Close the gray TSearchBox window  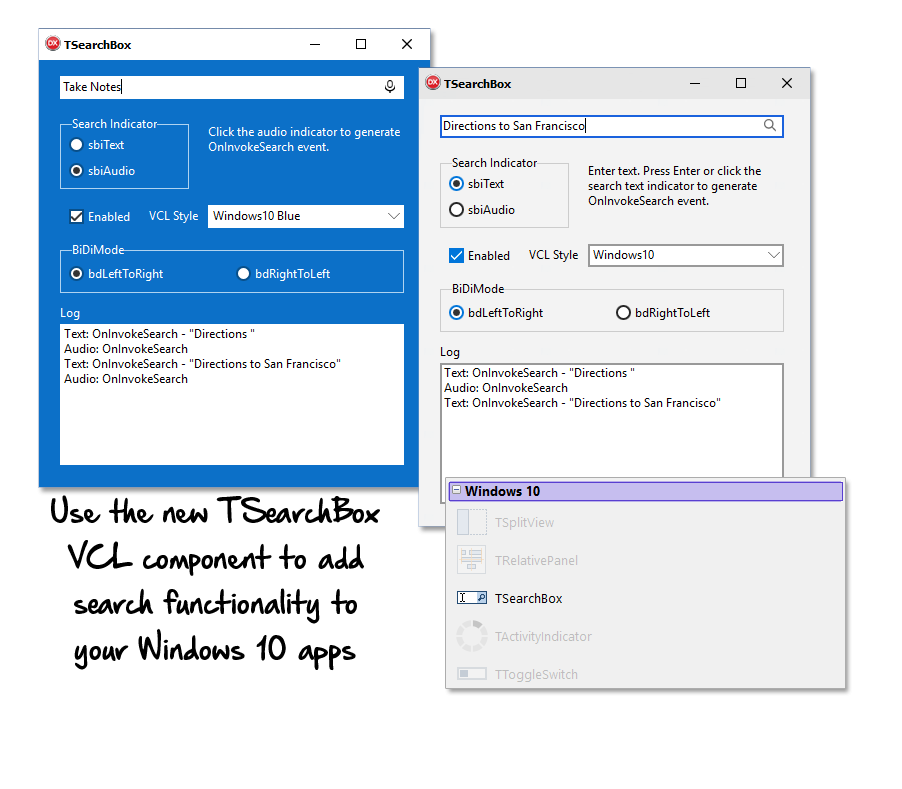pos(787,83)
